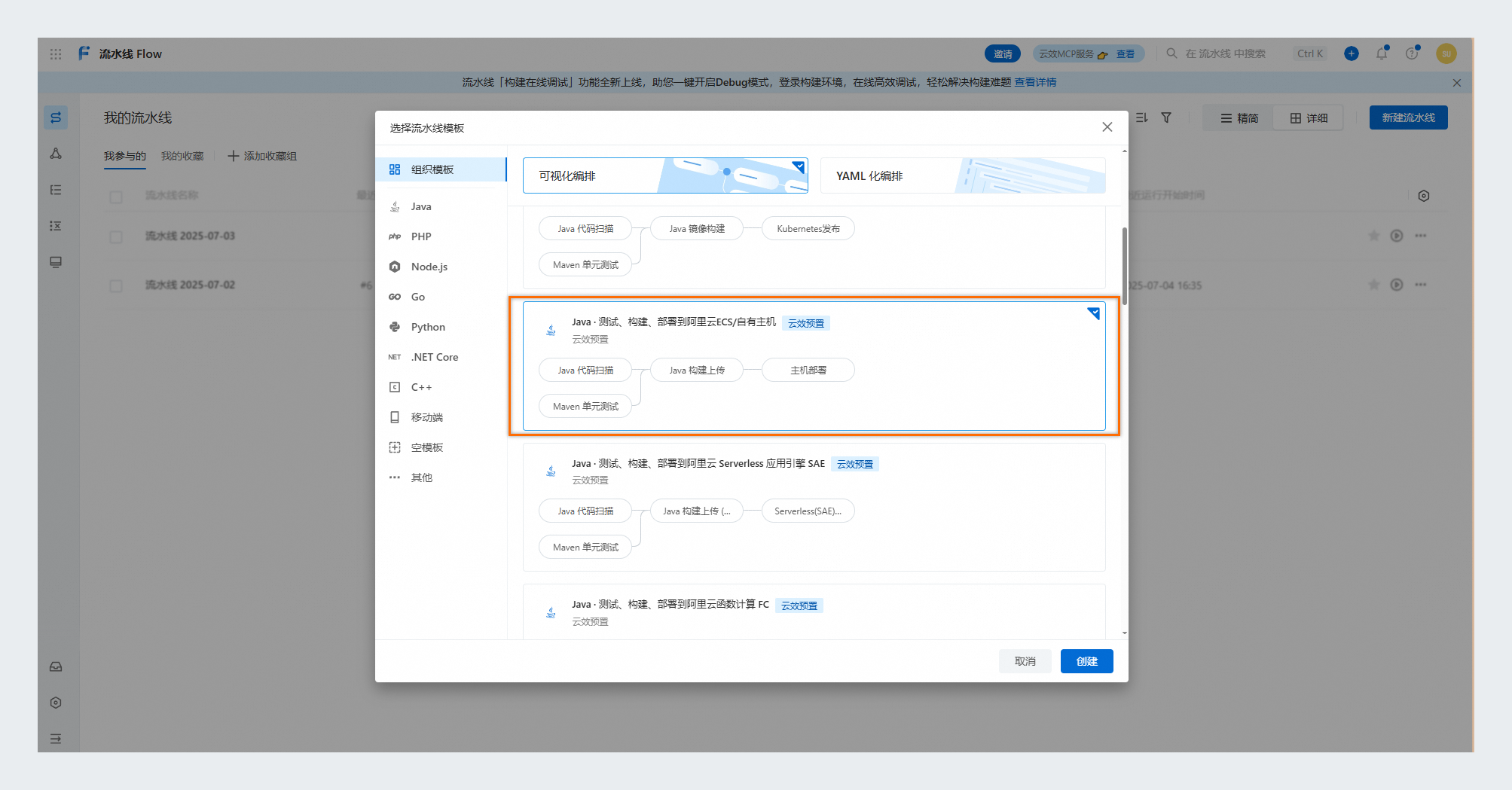This screenshot has height=790, width=1512.
Task: Close the template selection dialog
Action: coord(1107,127)
